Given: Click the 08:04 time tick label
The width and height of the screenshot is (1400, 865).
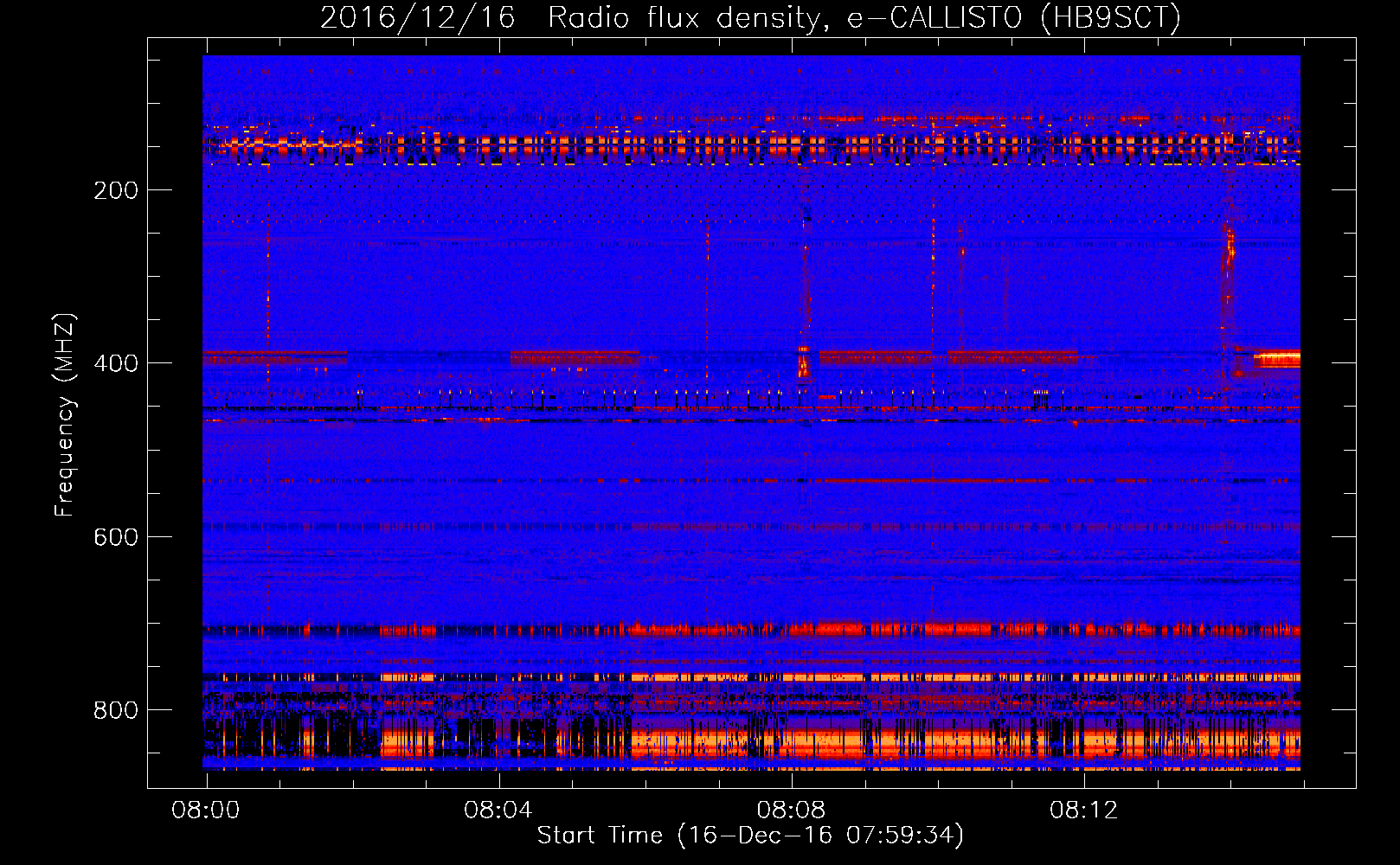Looking at the screenshot, I should click(x=498, y=811).
